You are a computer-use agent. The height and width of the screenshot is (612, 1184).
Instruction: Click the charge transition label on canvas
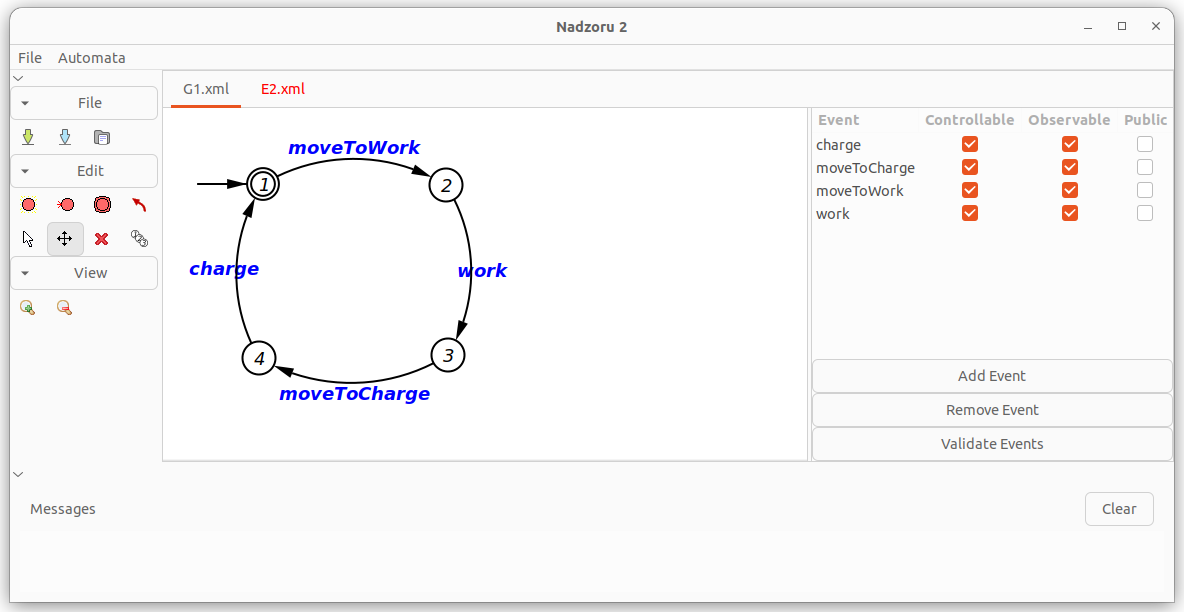pos(224,269)
